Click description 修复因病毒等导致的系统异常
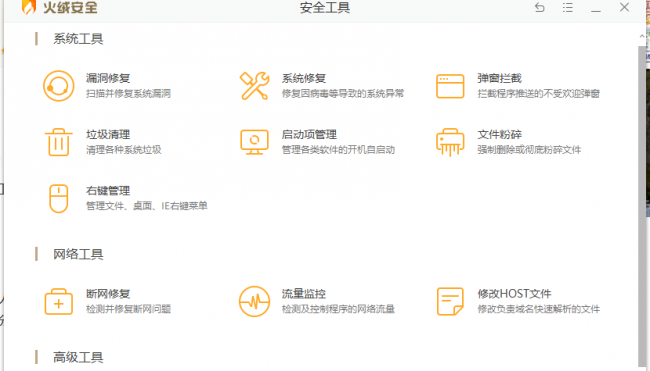Screen dimensions: 650x371 tap(343, 93)
